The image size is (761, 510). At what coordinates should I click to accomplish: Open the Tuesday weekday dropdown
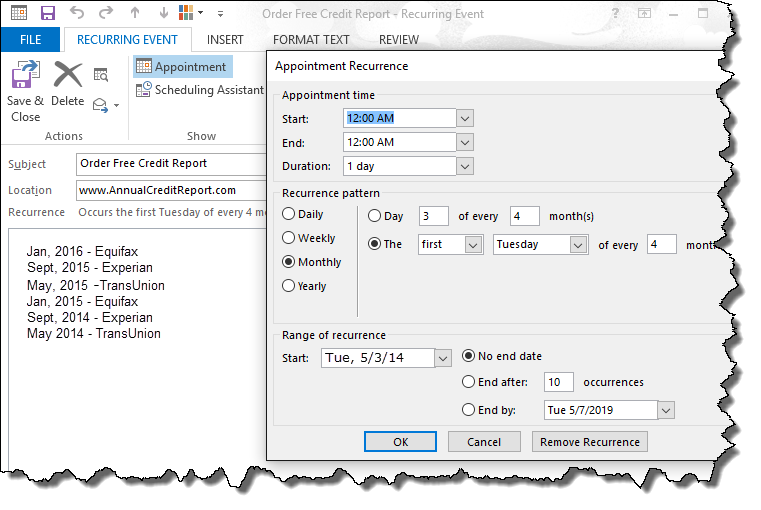pyautogui.click(x=578, y=244)
